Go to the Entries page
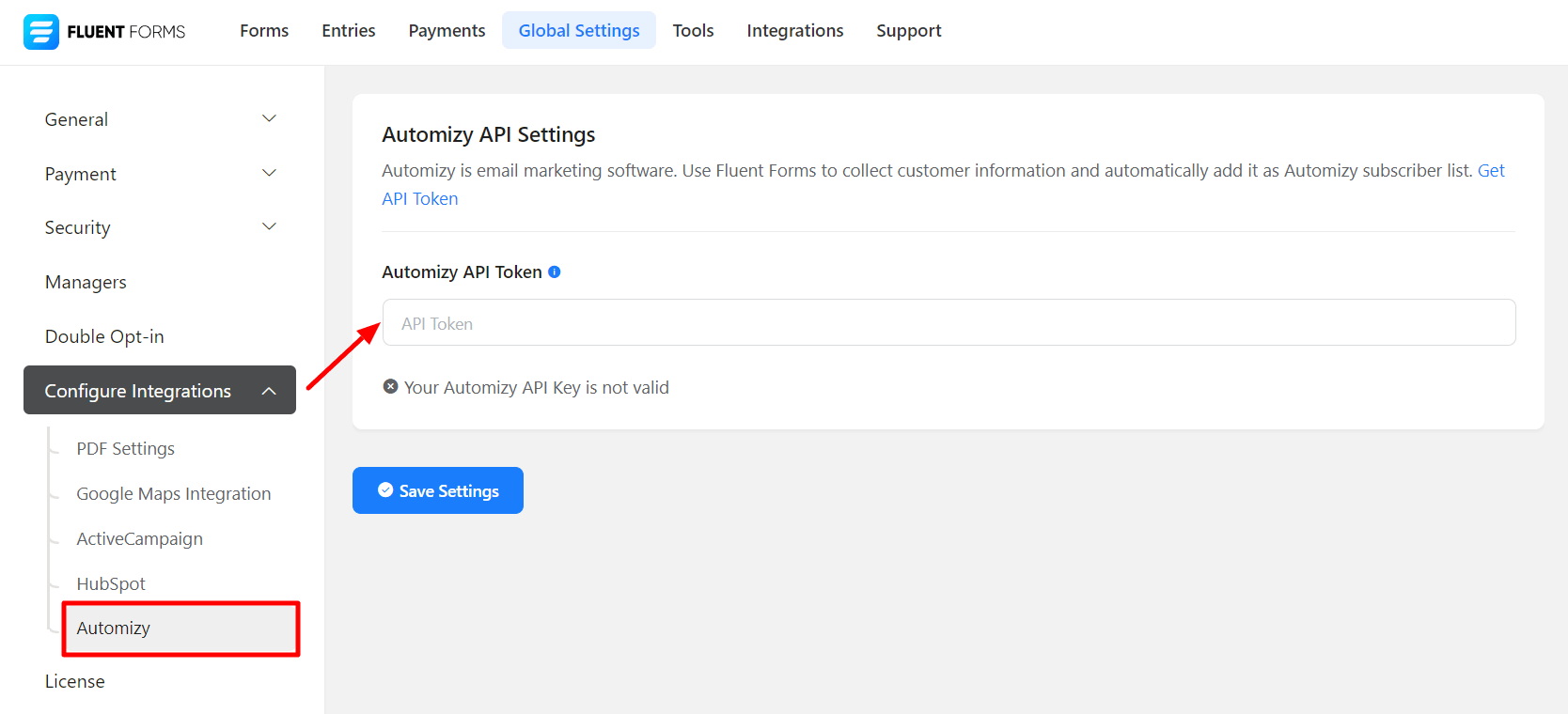 [348, 31]
